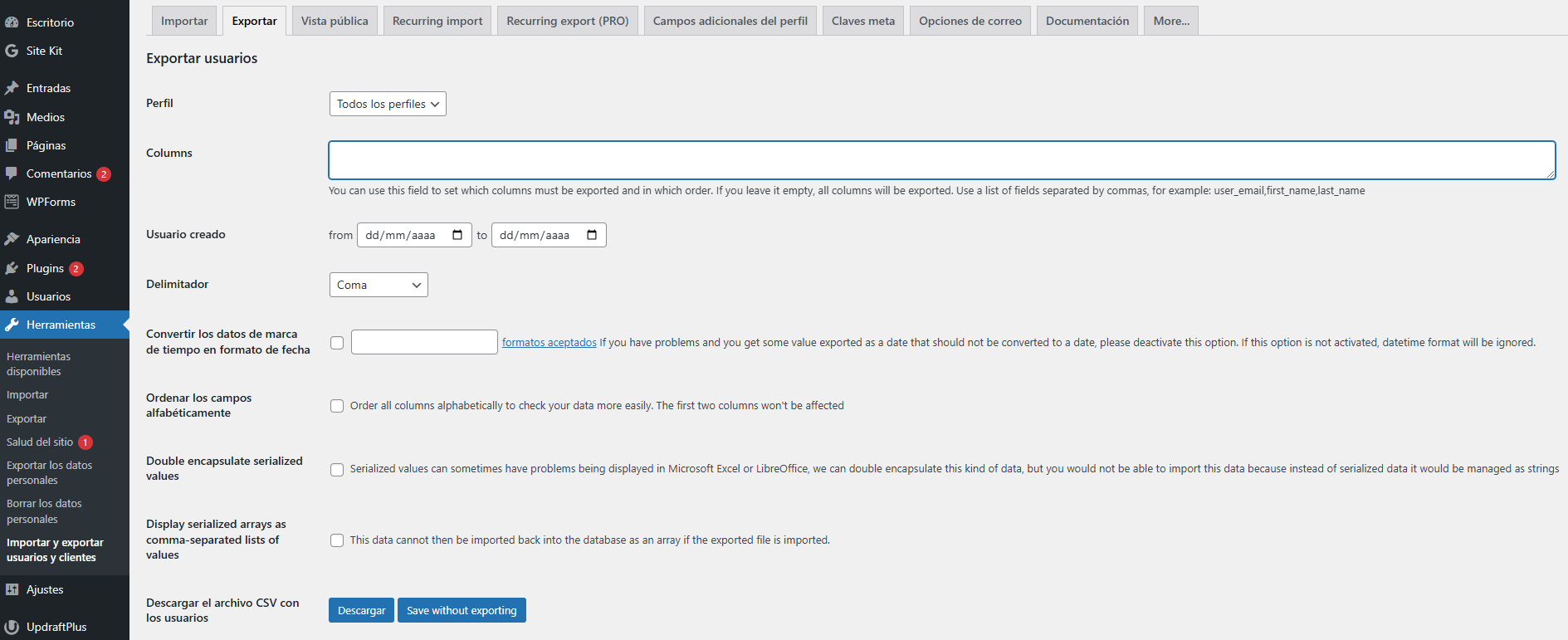1568x640 pixels.
Task: Click the Plugins plug icon
Action: (12, 268)
